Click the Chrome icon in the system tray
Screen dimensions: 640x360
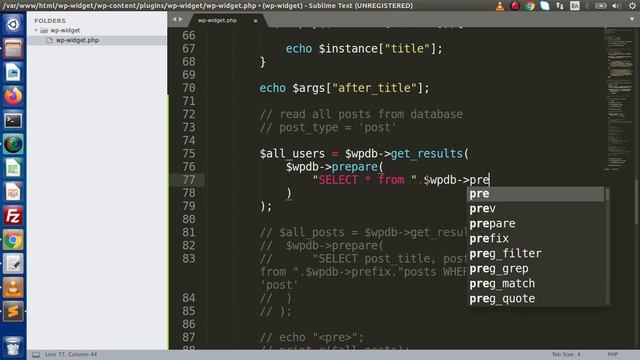[x=530, y=6]
